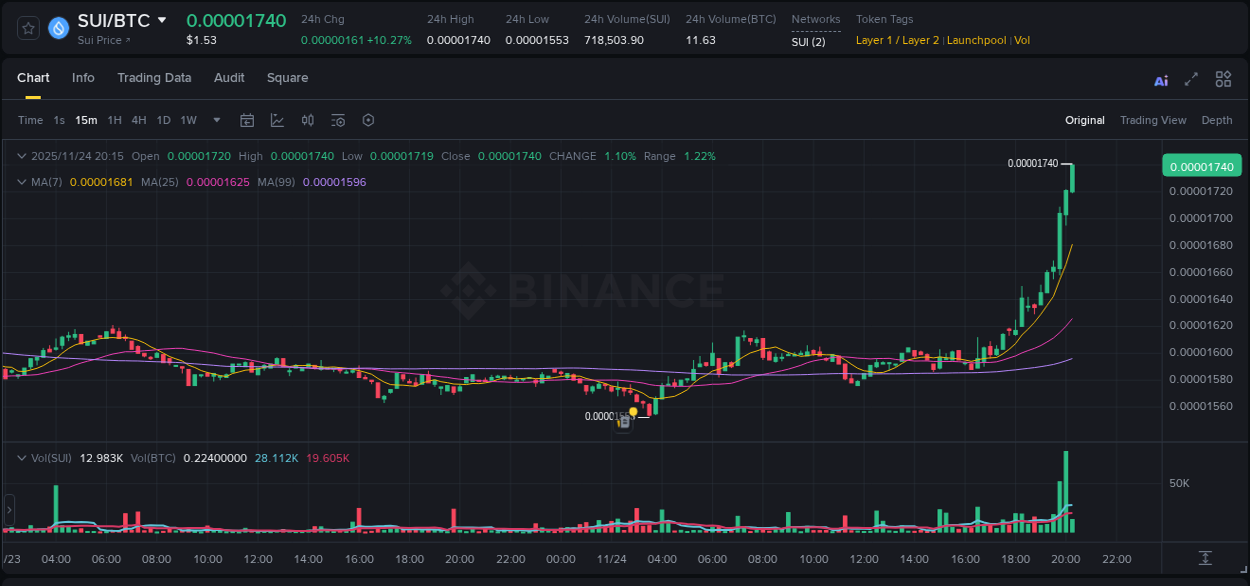This screenshot has width=1250, height=586.
Task: Open the chart style selector icon
Action: tap(277, 120)
